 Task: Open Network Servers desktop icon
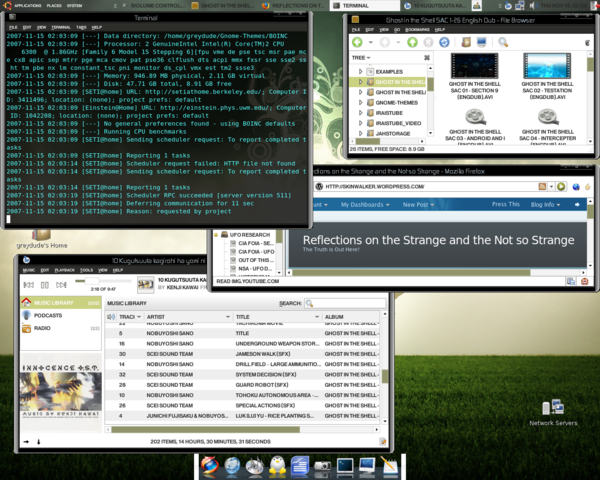(x=553, y=413)
